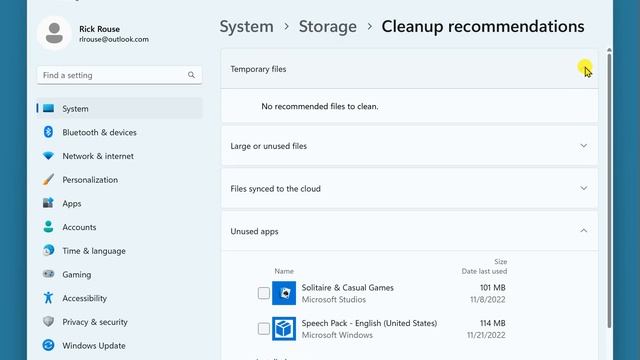This screenshot has width=640, height=360.
Task: Navigate to System breadcrumb
Action: [x=247, y=27]
